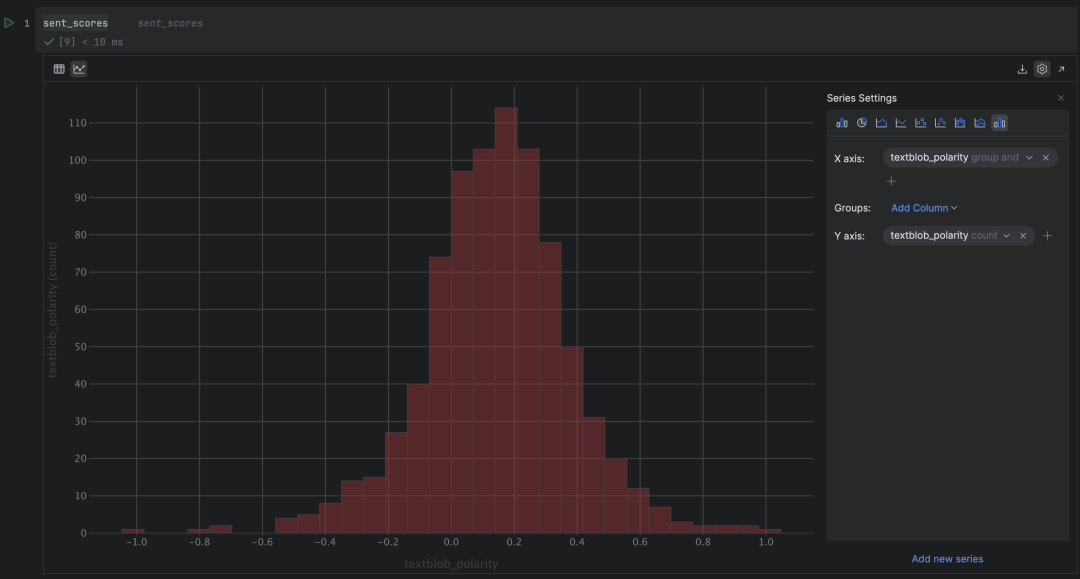The height and width of the screenshot is (579, 1080).
Task: Select the stock chart type icon
Action: [959, 123]
